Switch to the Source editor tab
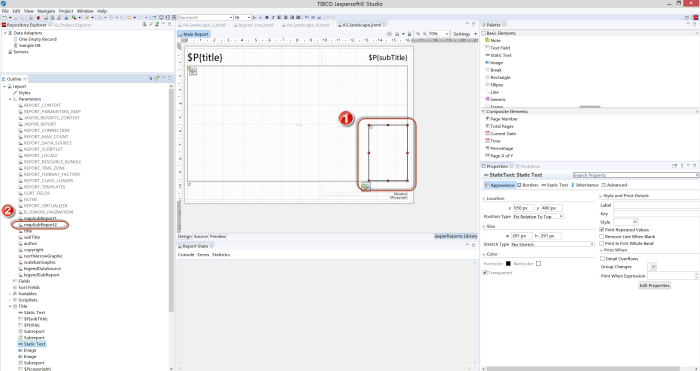Image resolution: width=700 pixels, height=371 pixels. pos(201,236)
